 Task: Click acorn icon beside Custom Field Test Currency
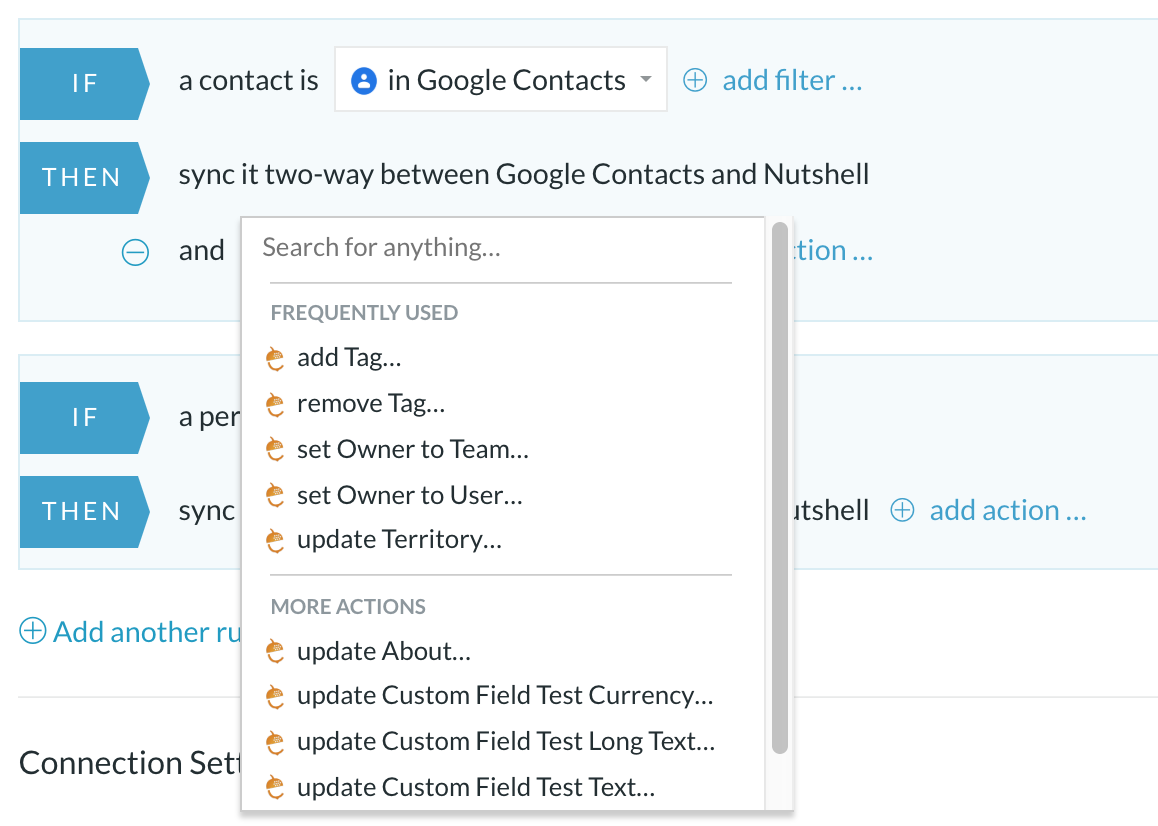(x=275, y=697)
